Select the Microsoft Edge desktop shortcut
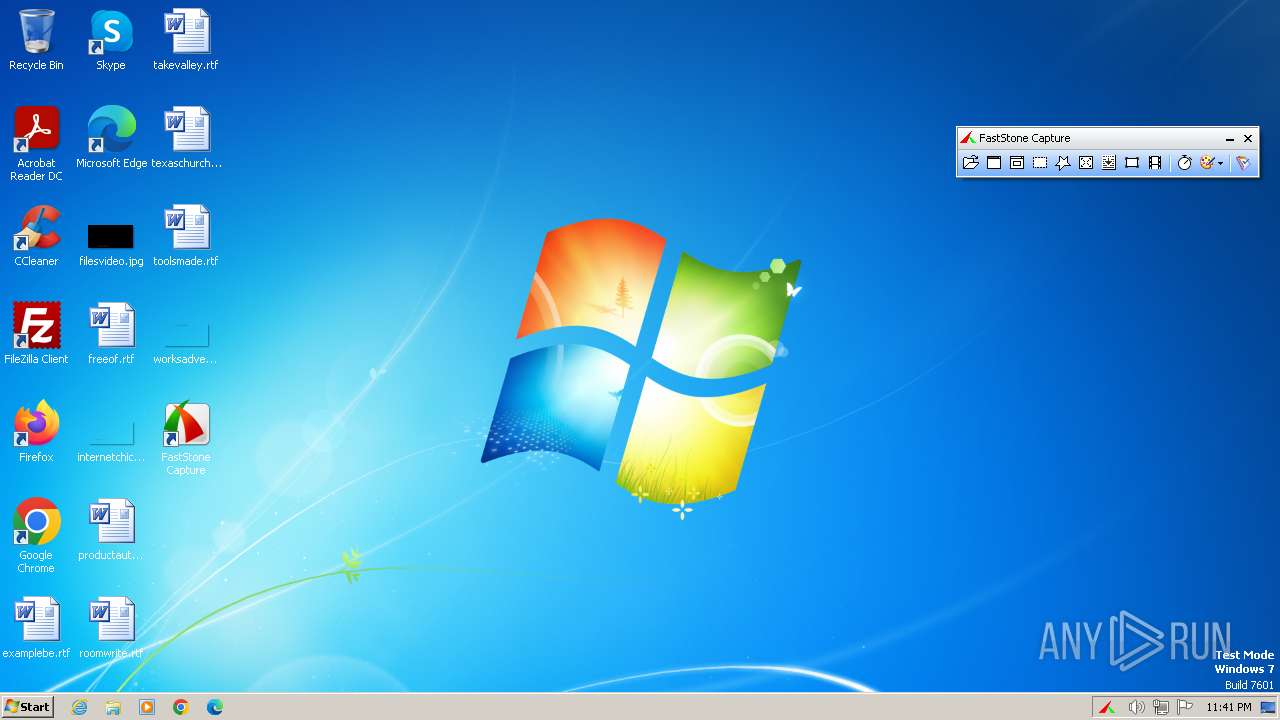1280x720 pixels. point(111,138)
